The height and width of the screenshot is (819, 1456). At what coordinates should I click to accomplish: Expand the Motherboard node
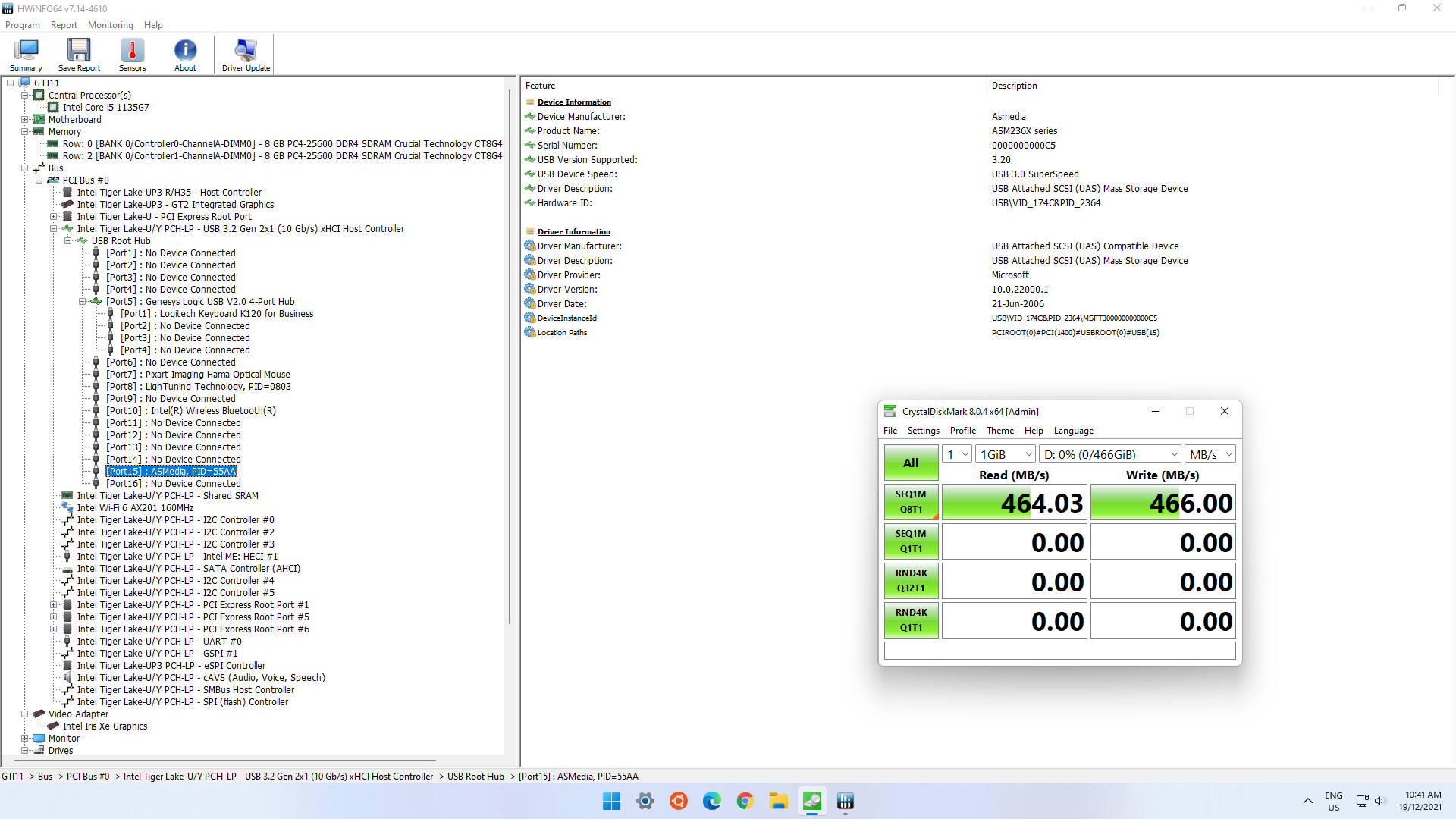pyautogui.click(x=25, y=119)
